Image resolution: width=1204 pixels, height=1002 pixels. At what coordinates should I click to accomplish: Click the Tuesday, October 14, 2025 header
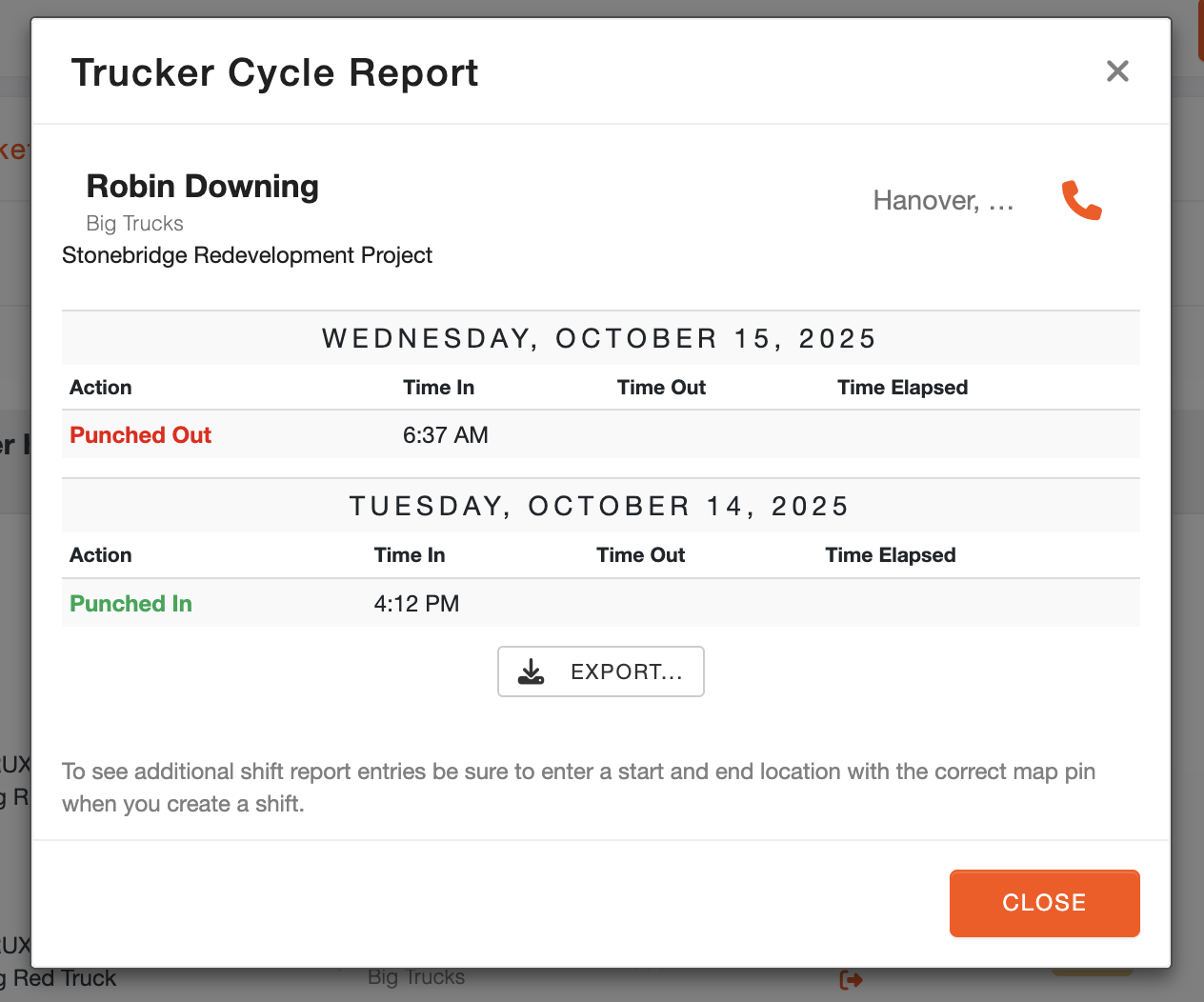click(x=599, y=507)
